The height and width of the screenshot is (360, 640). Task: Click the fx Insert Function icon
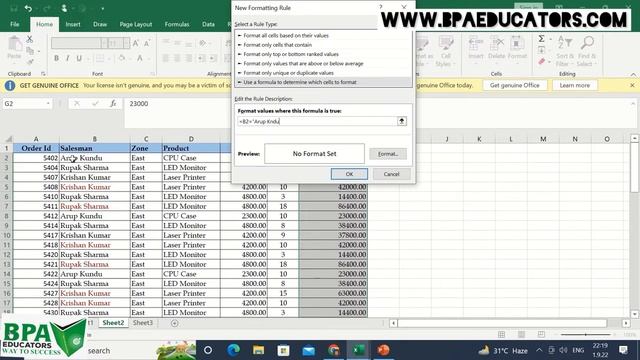coord(113,104)
